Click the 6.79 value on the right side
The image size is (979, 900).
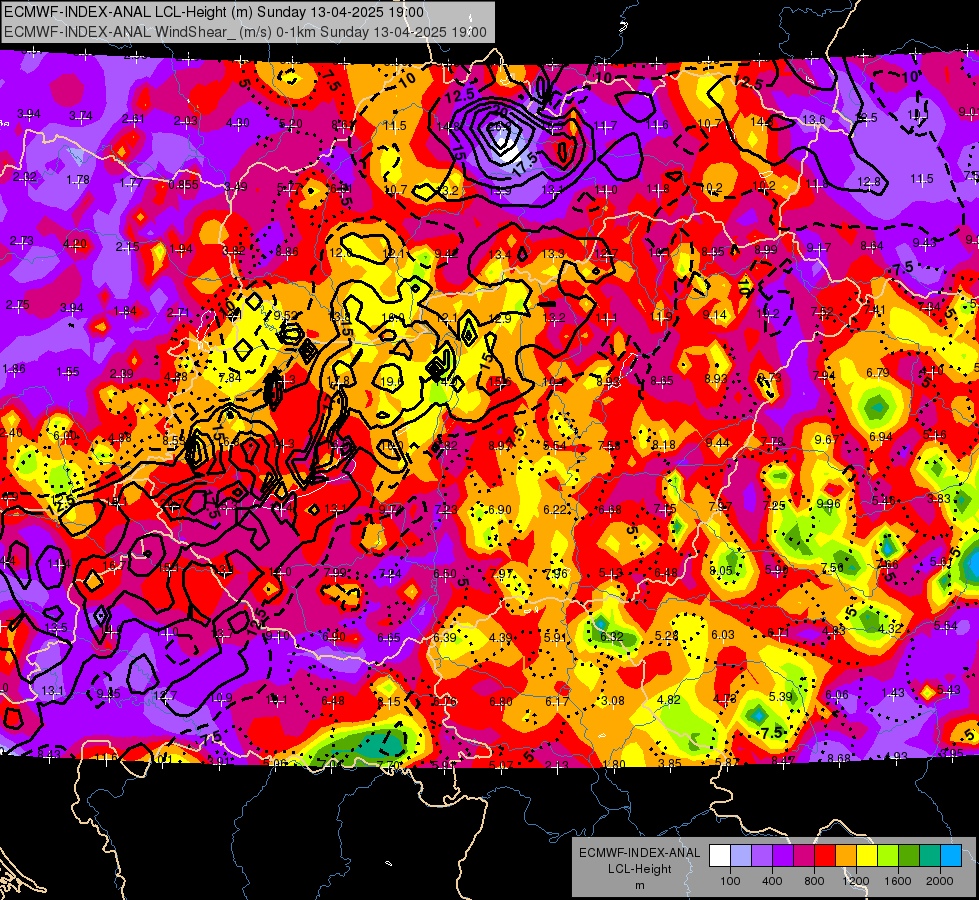click(x=877, y=373)
